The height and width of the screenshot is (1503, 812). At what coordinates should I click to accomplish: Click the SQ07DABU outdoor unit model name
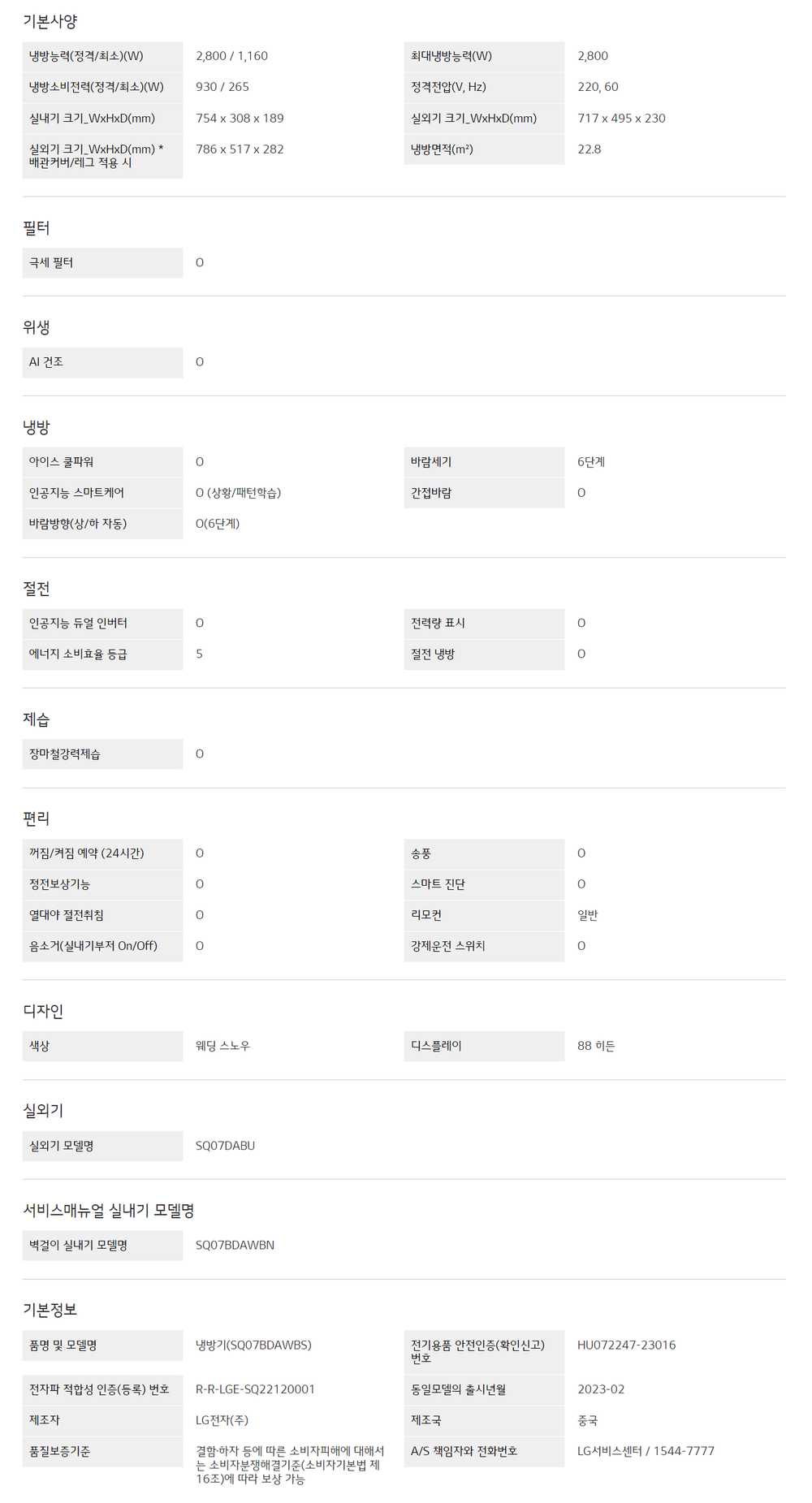pyautogui.click(x=225, y=1146)
